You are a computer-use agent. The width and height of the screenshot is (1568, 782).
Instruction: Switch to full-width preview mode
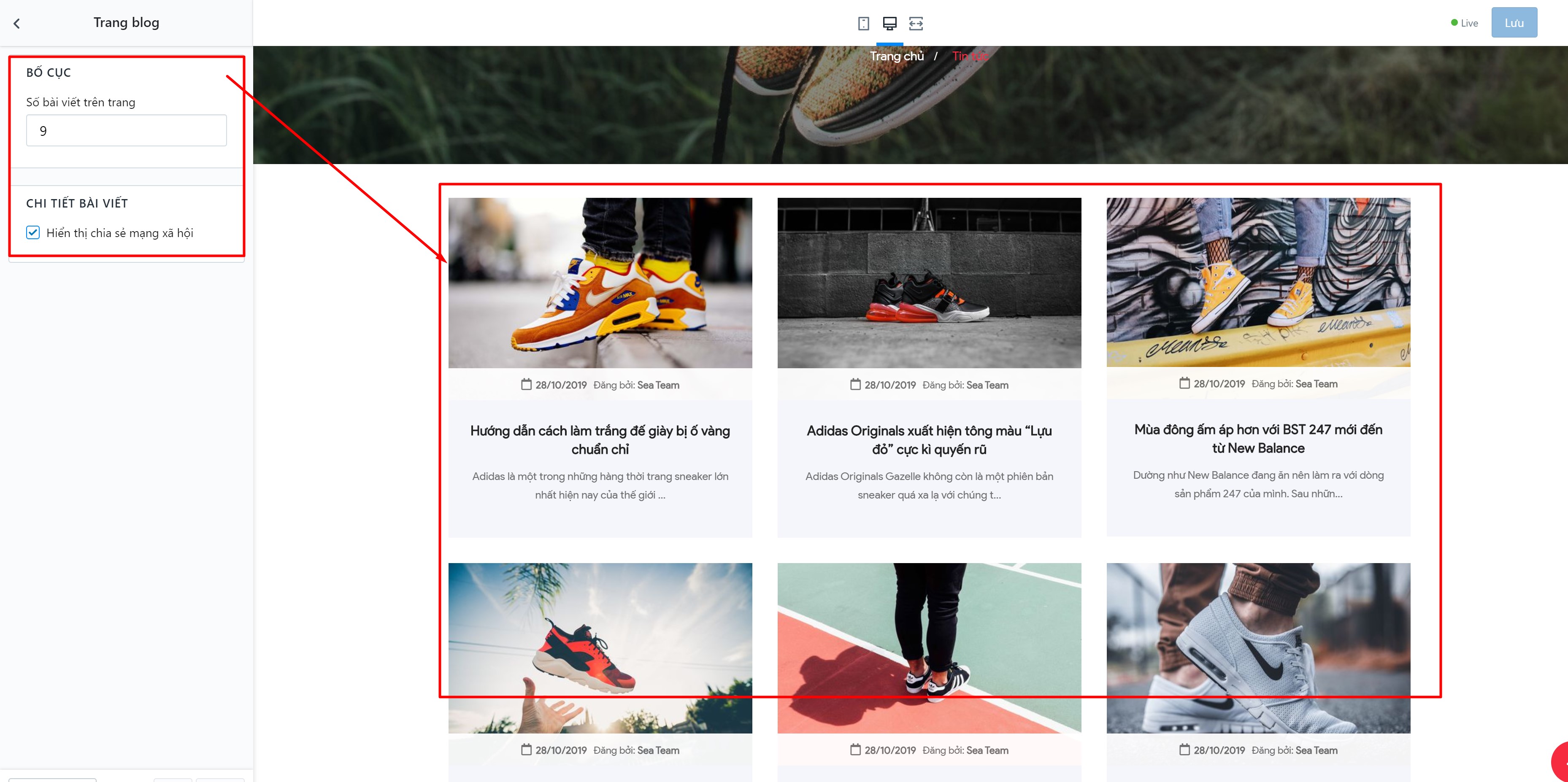click(916, 23)
